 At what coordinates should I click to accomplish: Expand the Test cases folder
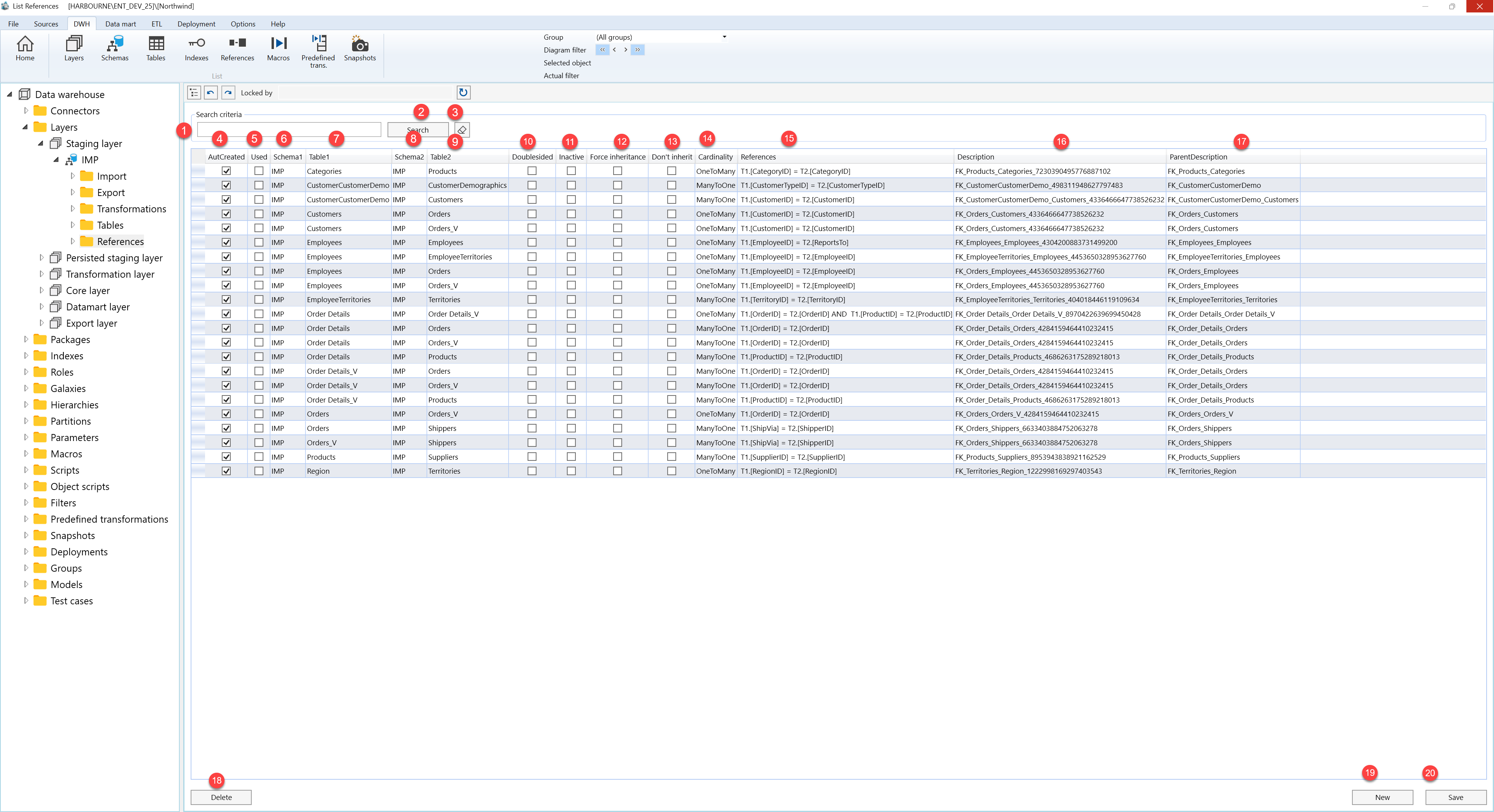pos(26,601)
